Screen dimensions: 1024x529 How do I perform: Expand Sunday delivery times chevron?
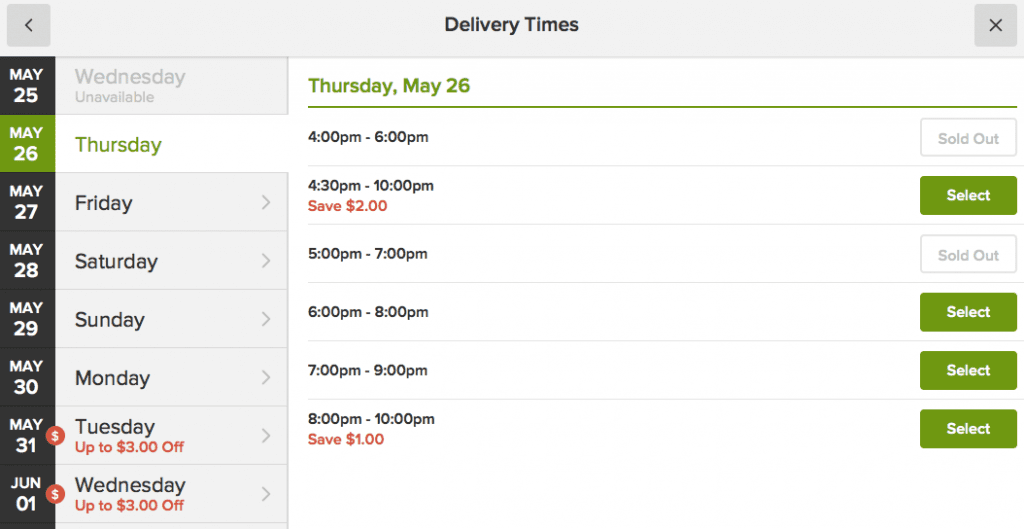pyautogui.click(x=266, y=319)
